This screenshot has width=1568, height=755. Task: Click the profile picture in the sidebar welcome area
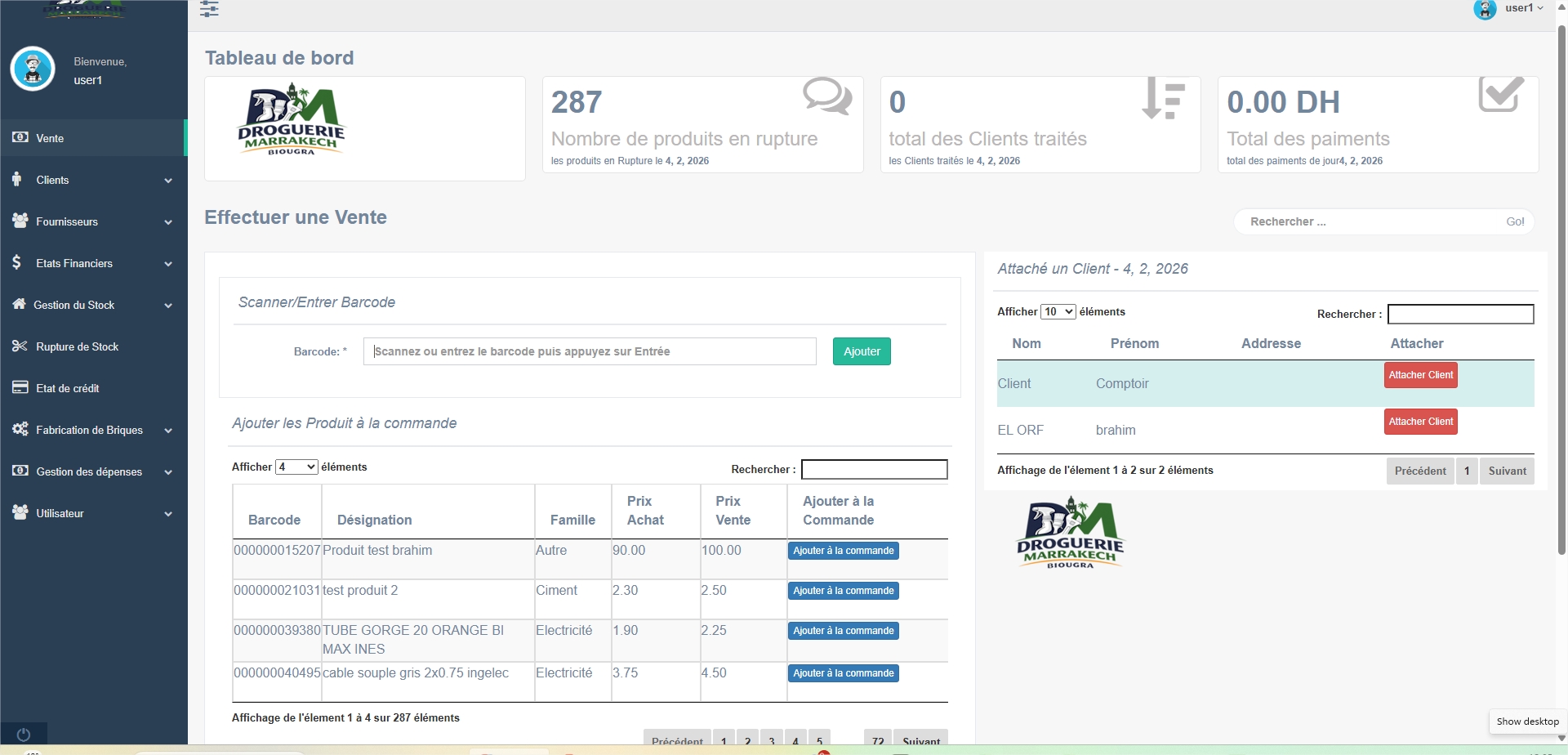33,69
